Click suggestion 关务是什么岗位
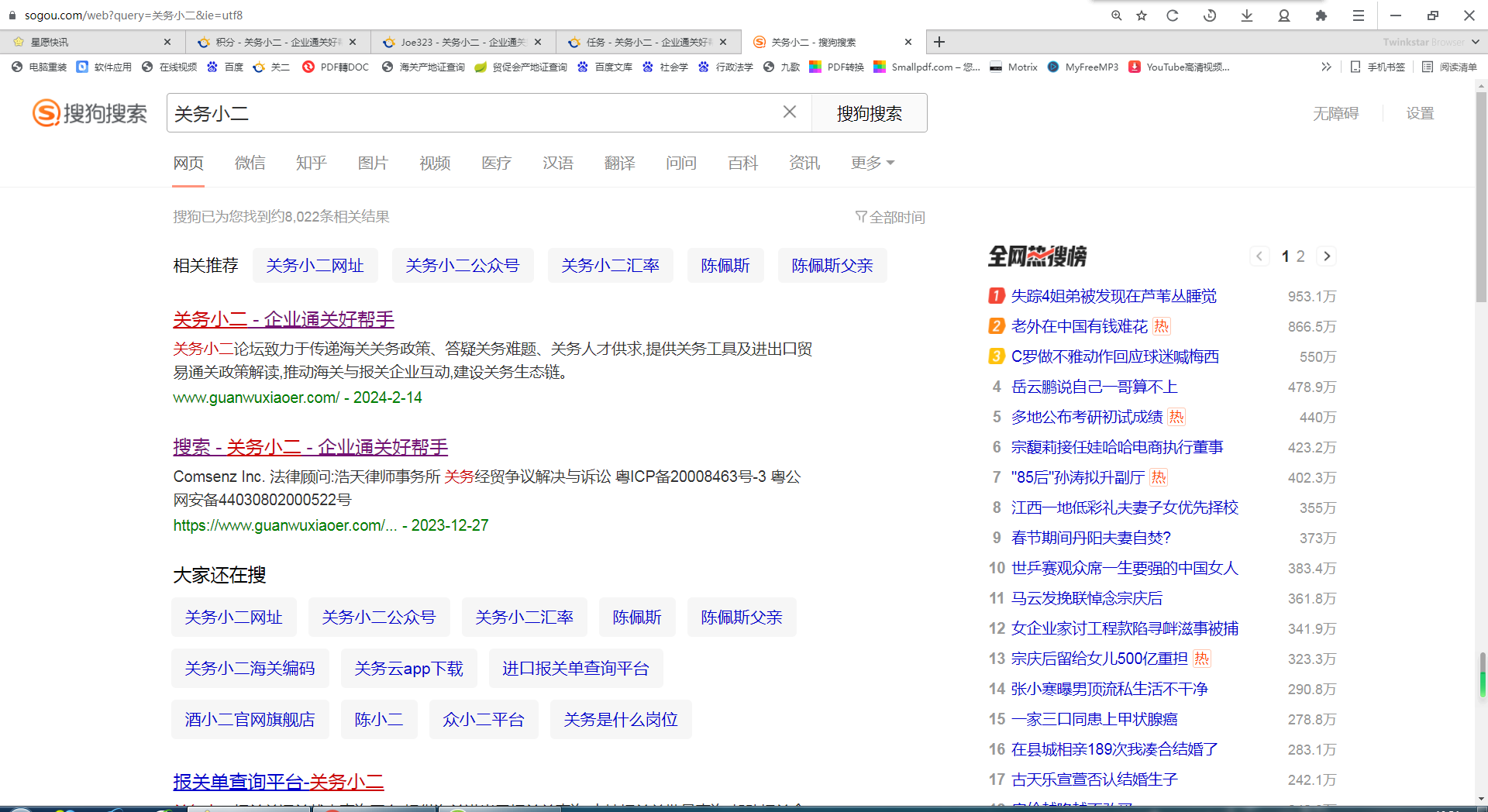Image resolution: width=1488 pixels, height=812 pixels. 621,720
